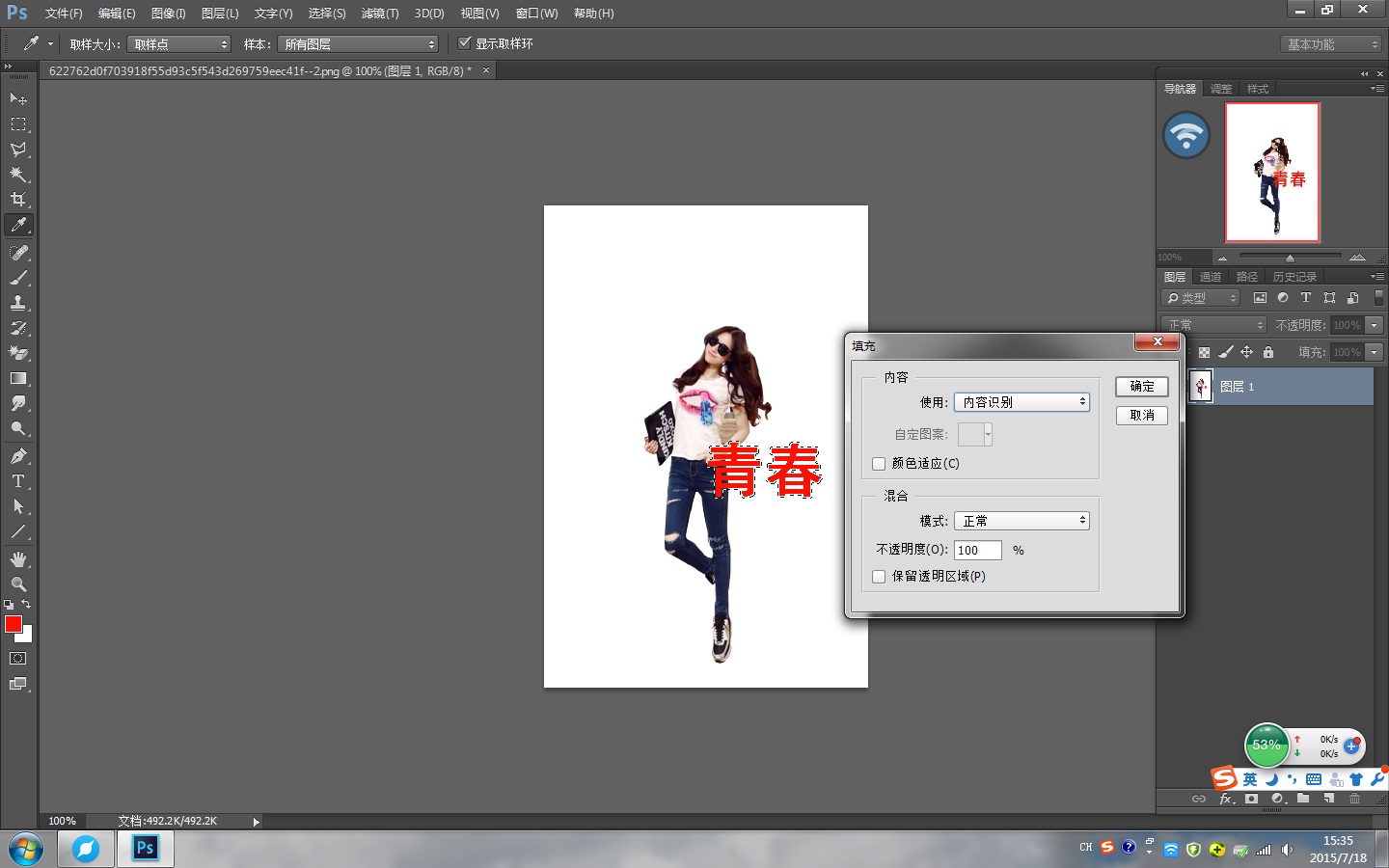Select the Healing Brush tool

(x=18, y=253)
